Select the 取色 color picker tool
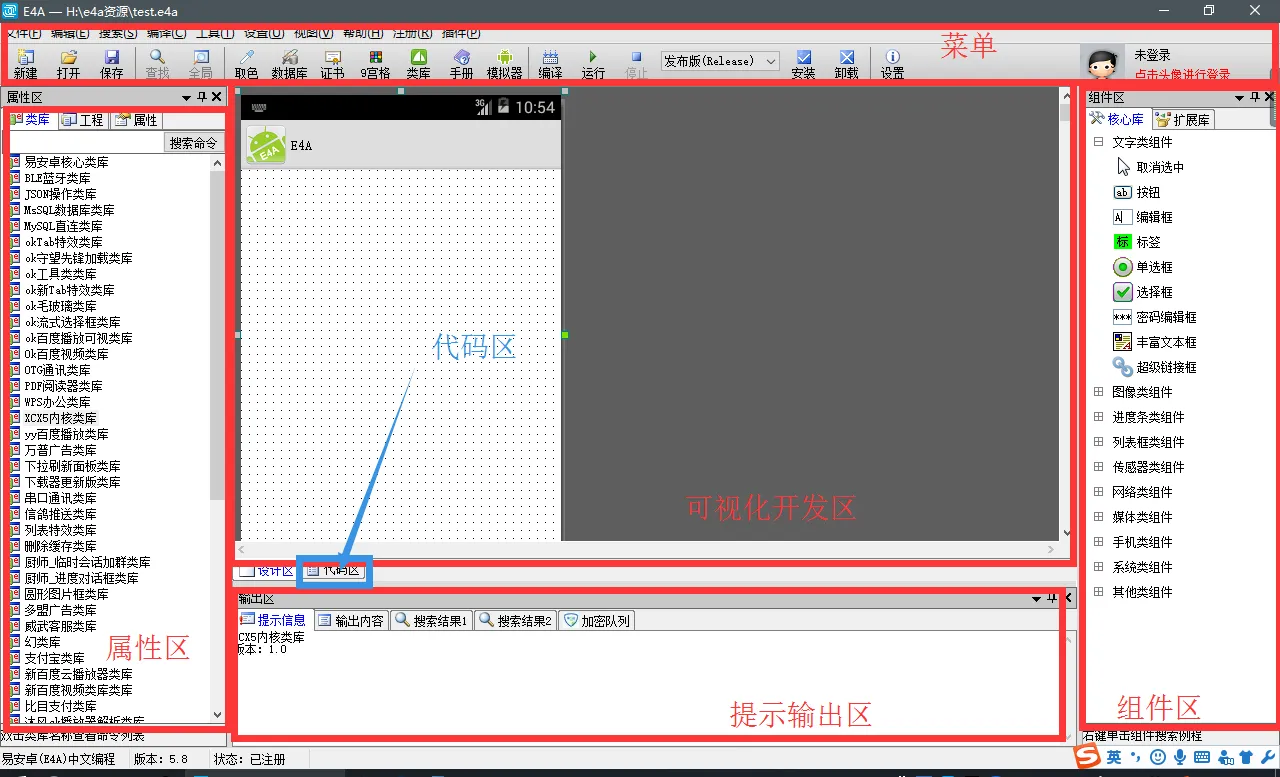The height and width of the screenshot is (777, 1280). point(246,64)
